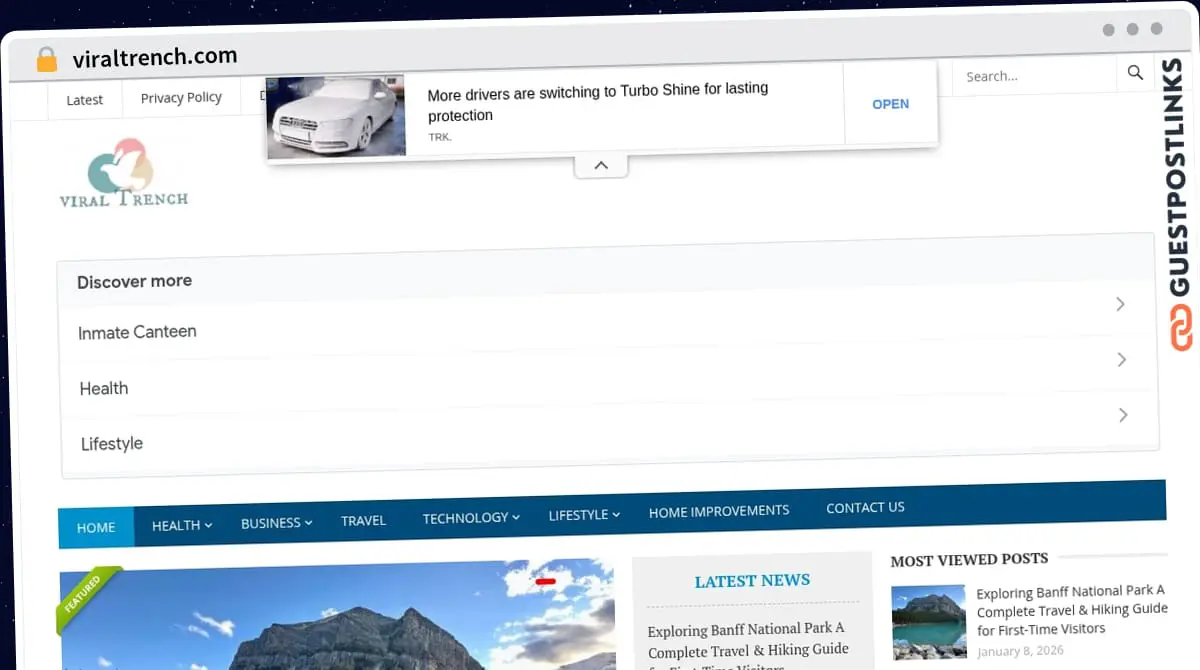Click the Guestpostlinks chain logo

tap(1181, 329)
